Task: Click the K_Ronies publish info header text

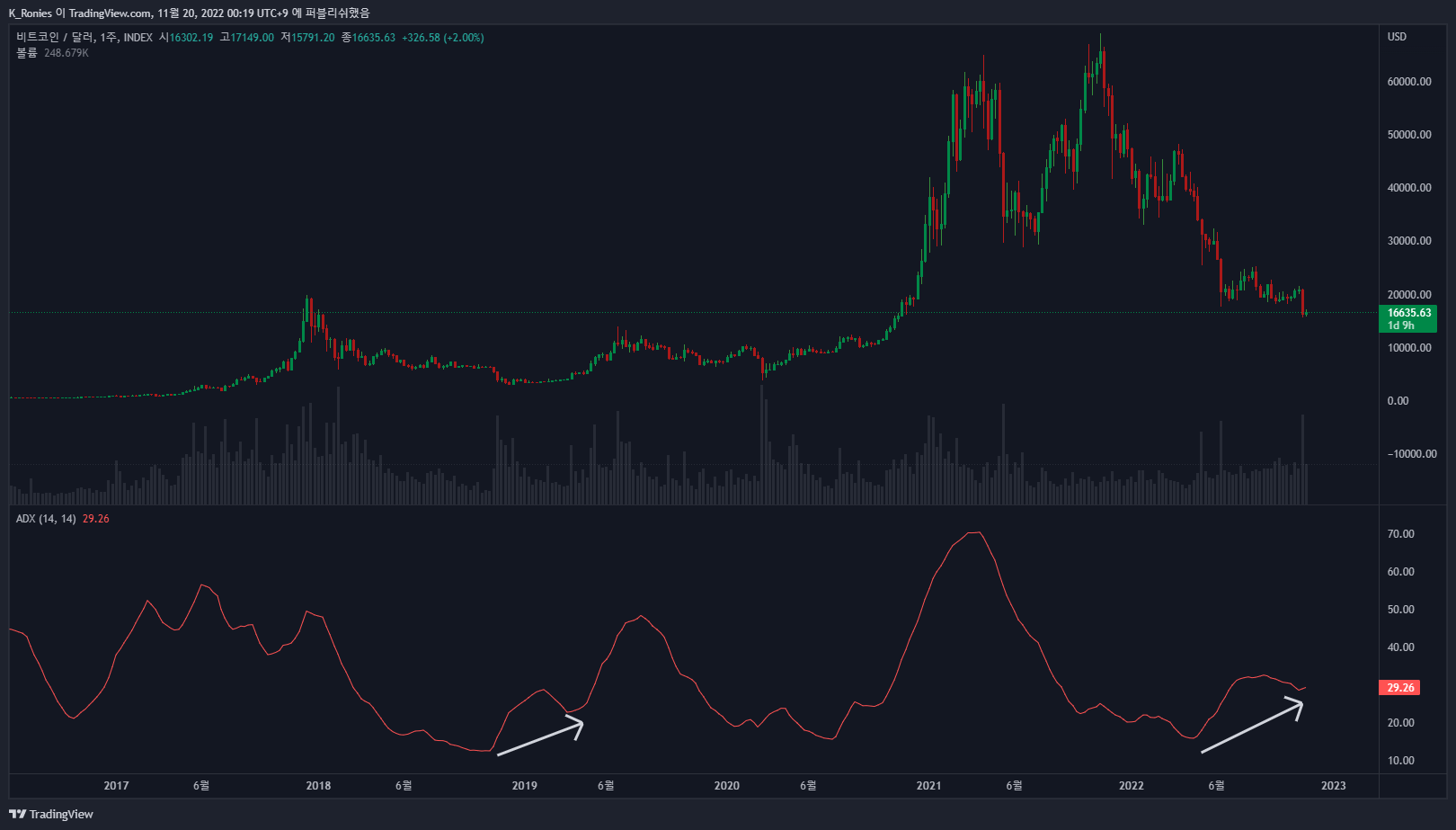Action: coord(189,13)
